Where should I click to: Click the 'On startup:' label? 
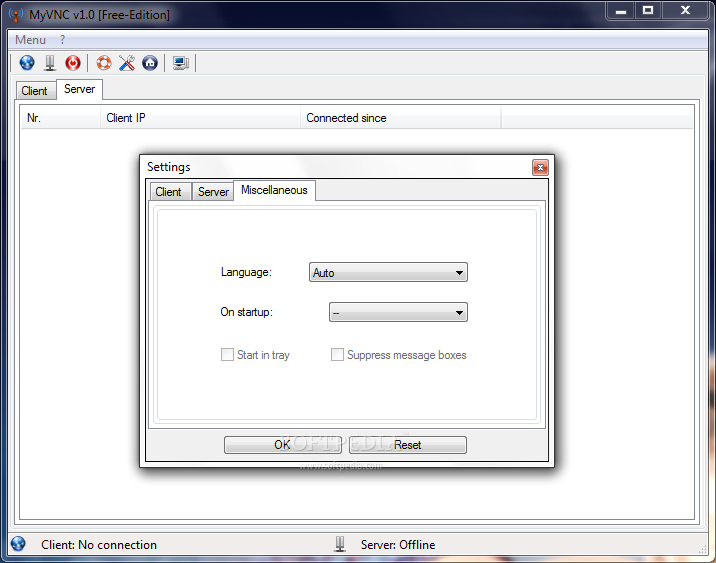pos(247,312)
